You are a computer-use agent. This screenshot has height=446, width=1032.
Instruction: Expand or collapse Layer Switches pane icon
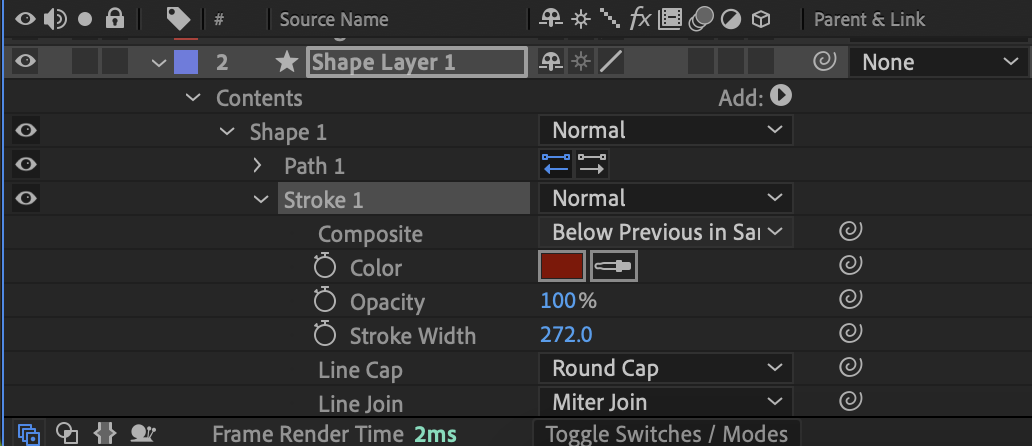29,434
